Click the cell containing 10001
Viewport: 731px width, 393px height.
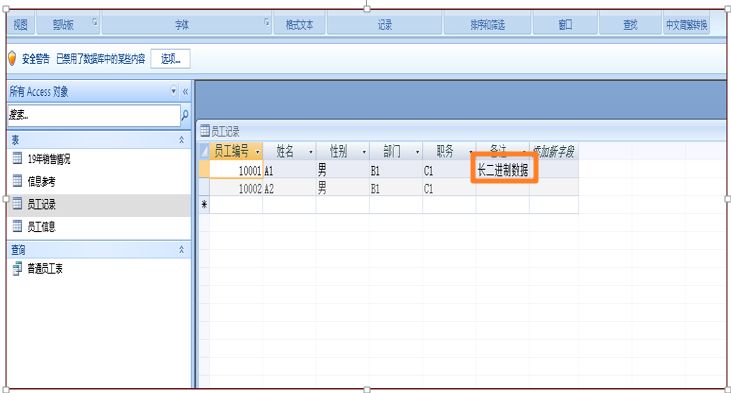pyautogui.click(x=236, y=170)
